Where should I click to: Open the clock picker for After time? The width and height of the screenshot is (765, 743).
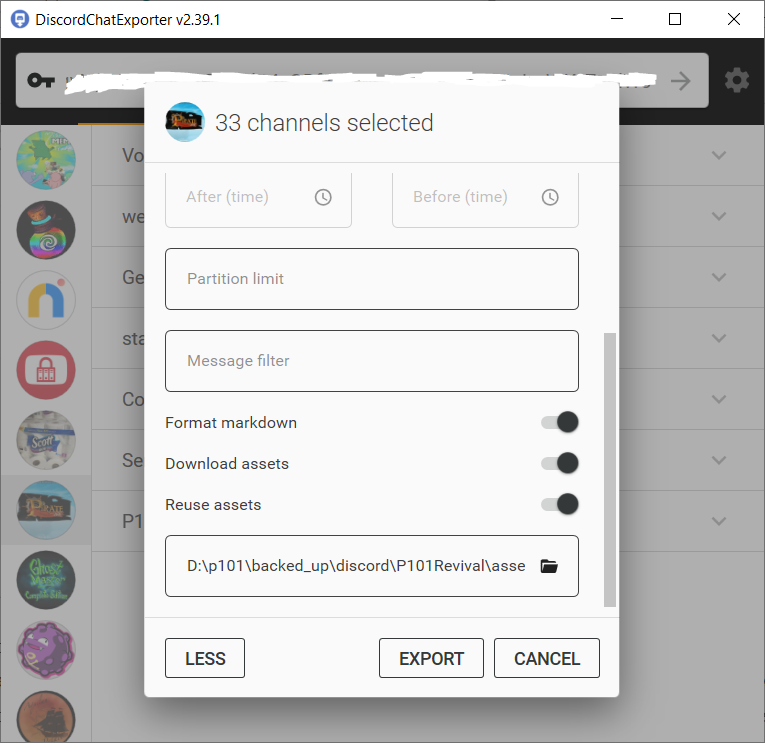coord(323,197)
